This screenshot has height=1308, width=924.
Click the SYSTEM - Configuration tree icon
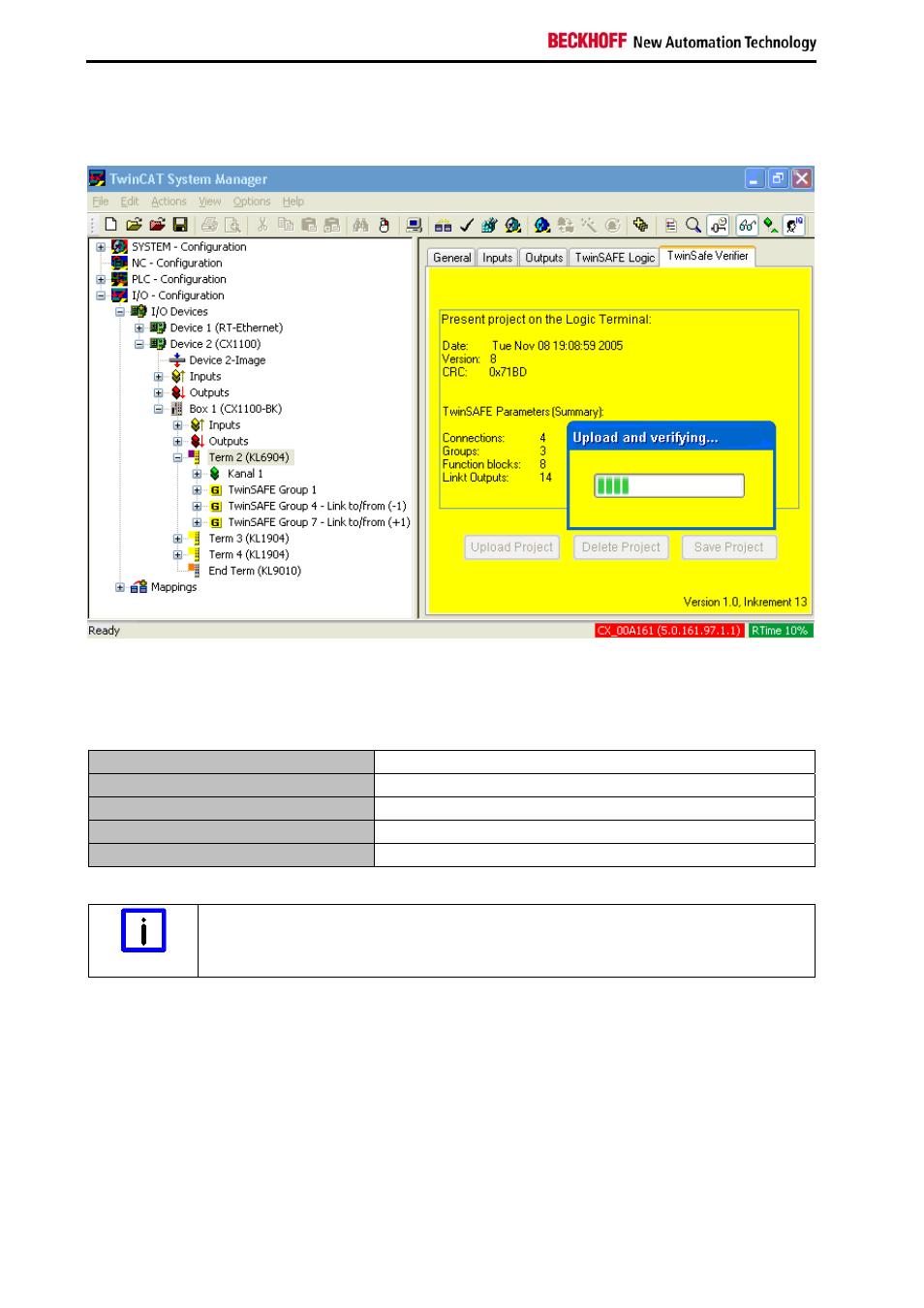coord(119,247)
